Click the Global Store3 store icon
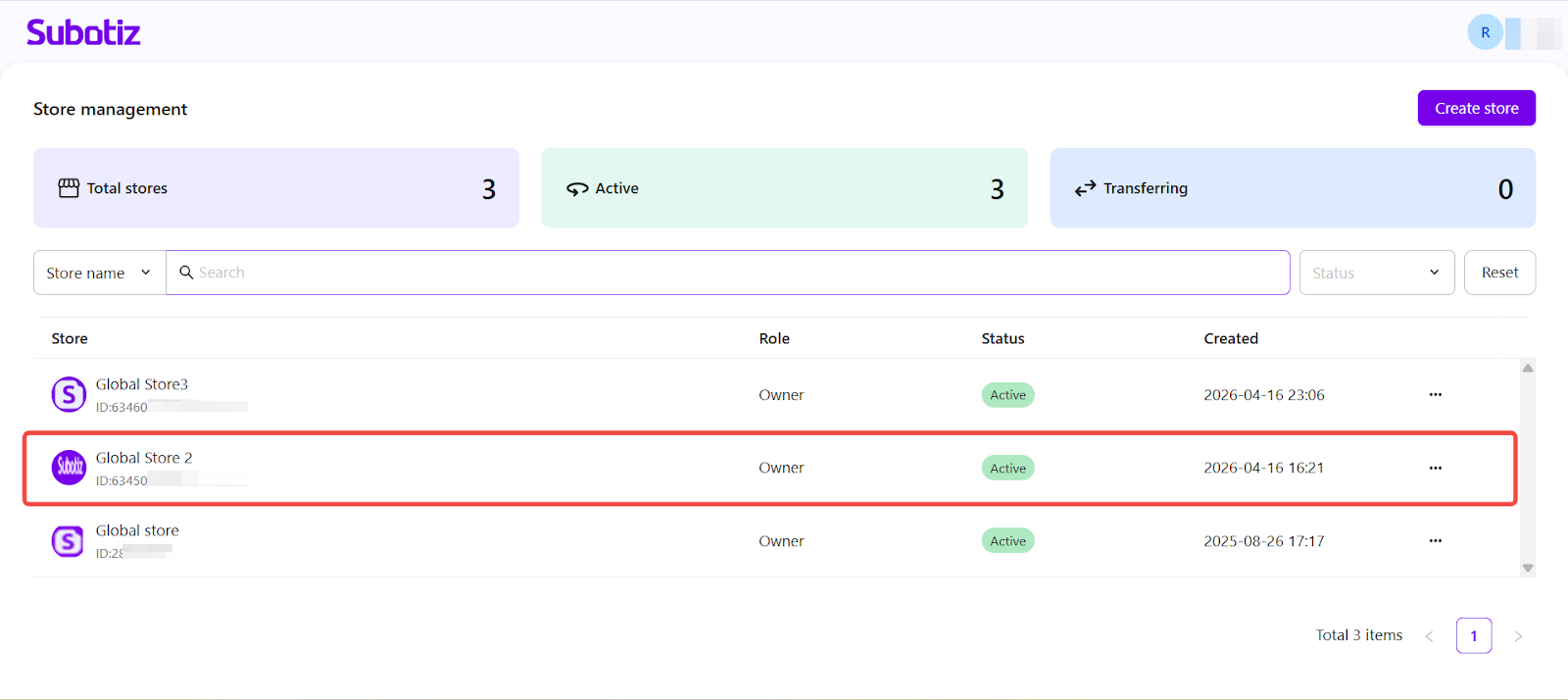The width and height of the screenshot is (1568, 700). (x=69, y=395)
